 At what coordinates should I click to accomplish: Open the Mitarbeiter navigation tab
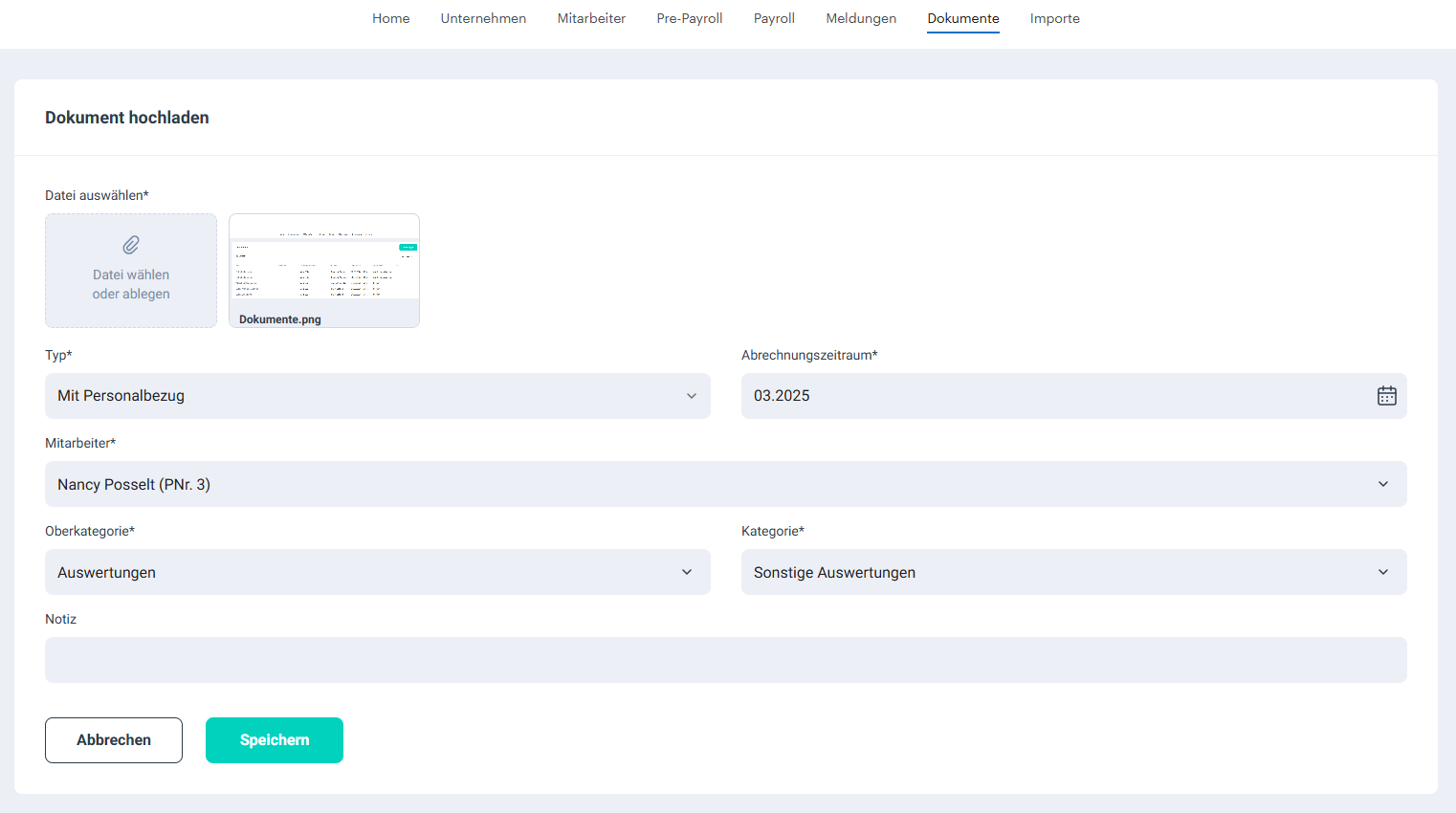[591, 18]
